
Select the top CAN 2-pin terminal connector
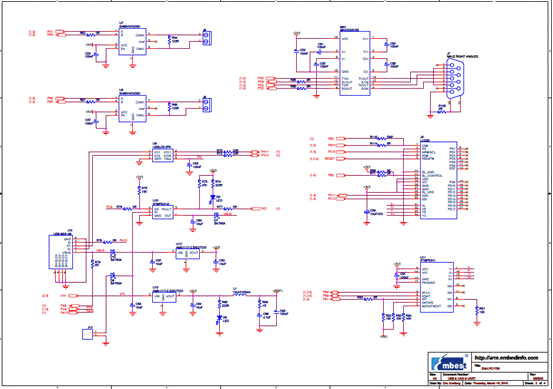(207, 38)
